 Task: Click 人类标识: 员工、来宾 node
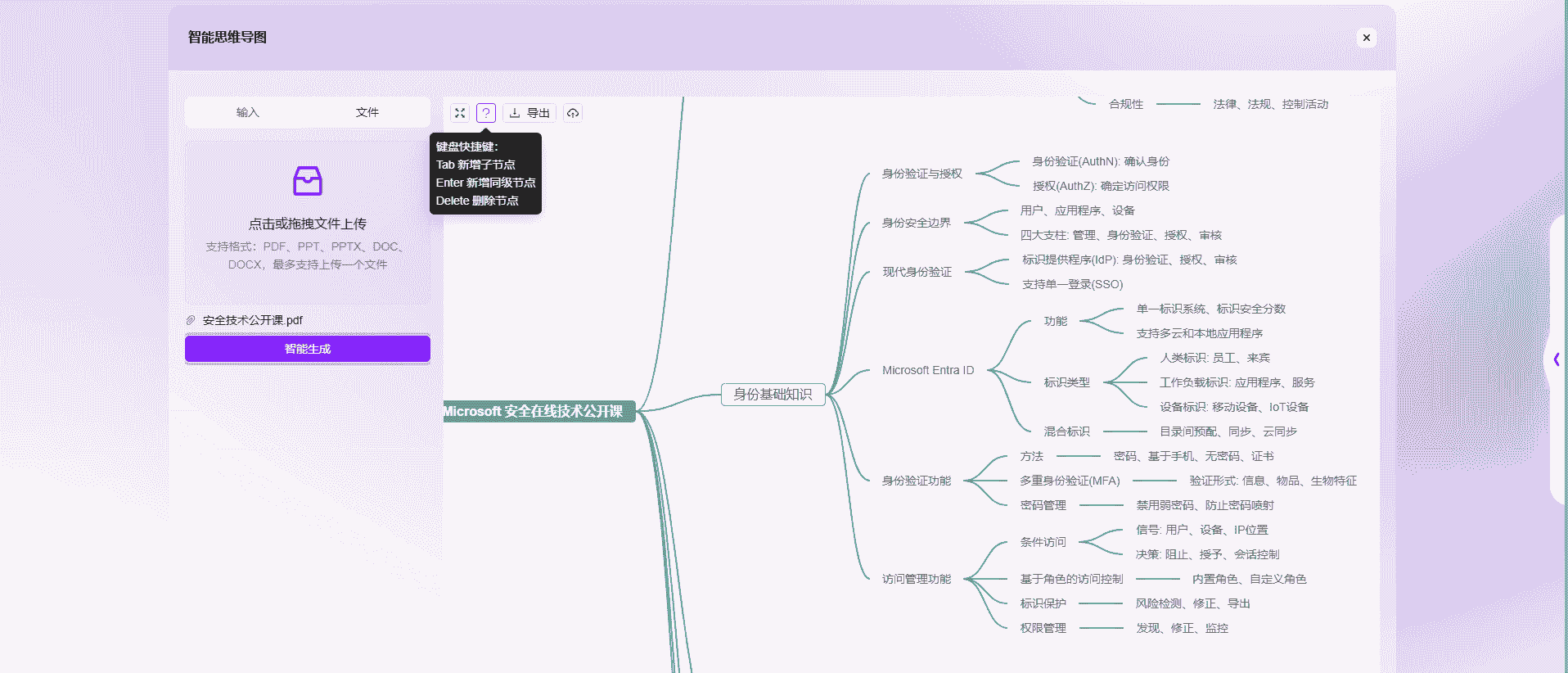pos(1214,358)
